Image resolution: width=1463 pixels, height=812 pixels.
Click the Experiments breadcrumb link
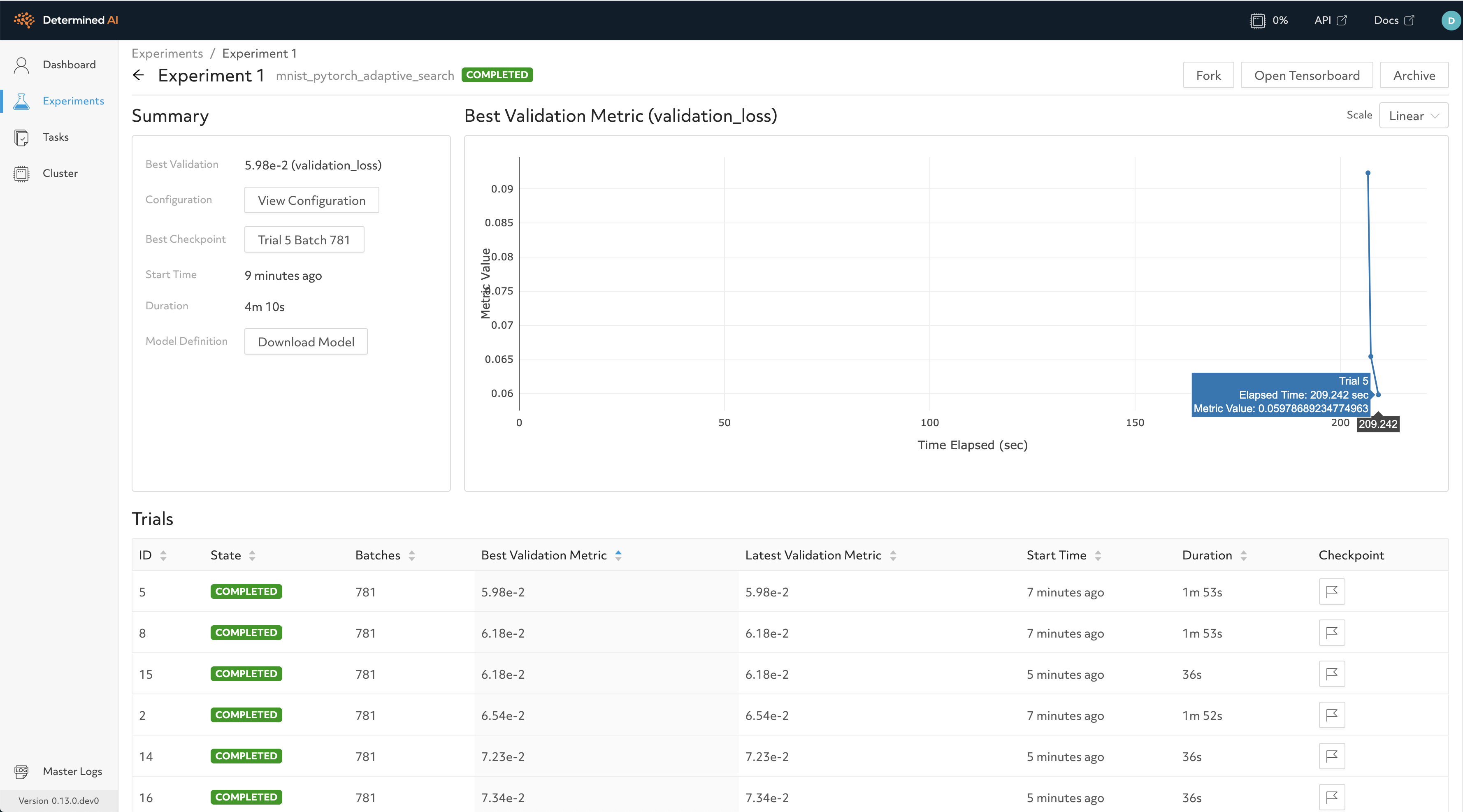click(167, 53)
